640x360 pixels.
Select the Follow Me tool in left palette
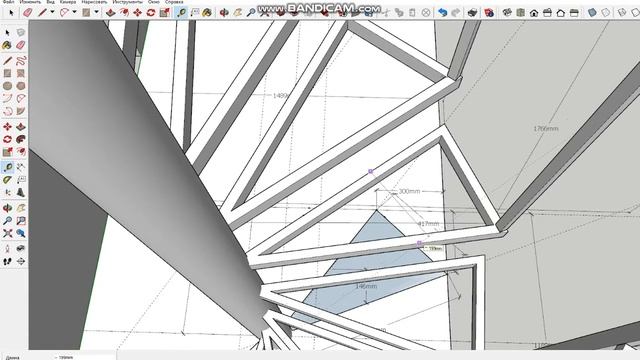pyautogui.click(x=20, y=139)
